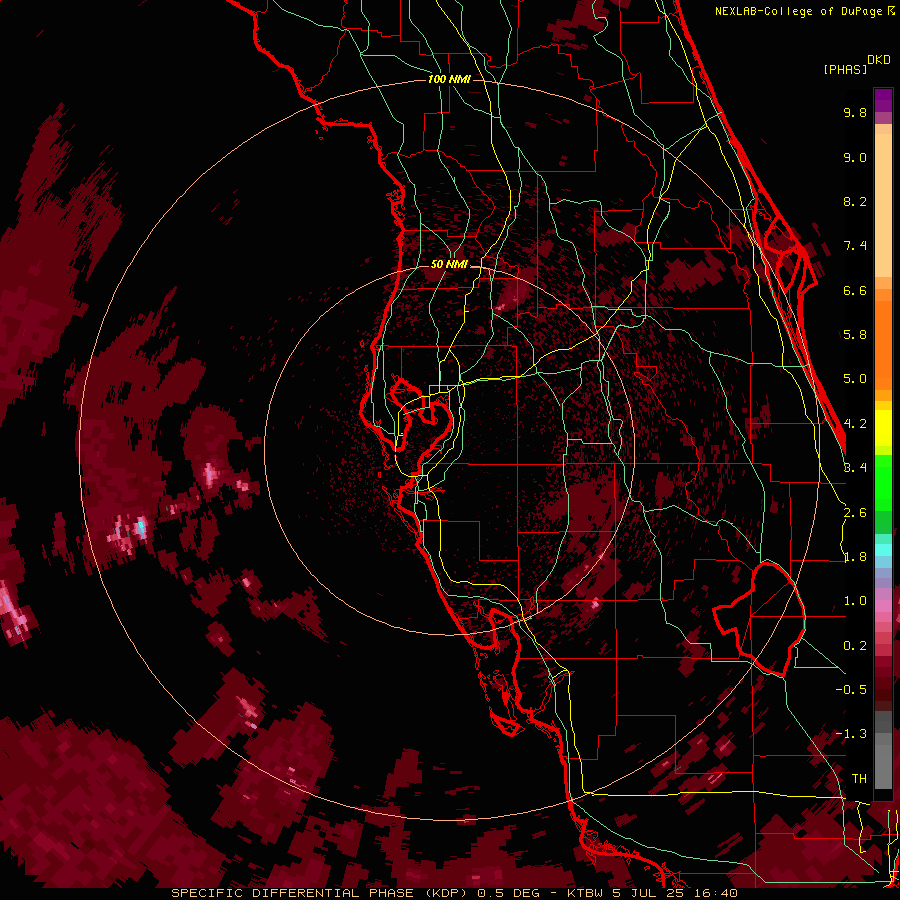
Task: Click the "100 NMI" range ring label
Action: pyautogui.click(x=449, y=79)
